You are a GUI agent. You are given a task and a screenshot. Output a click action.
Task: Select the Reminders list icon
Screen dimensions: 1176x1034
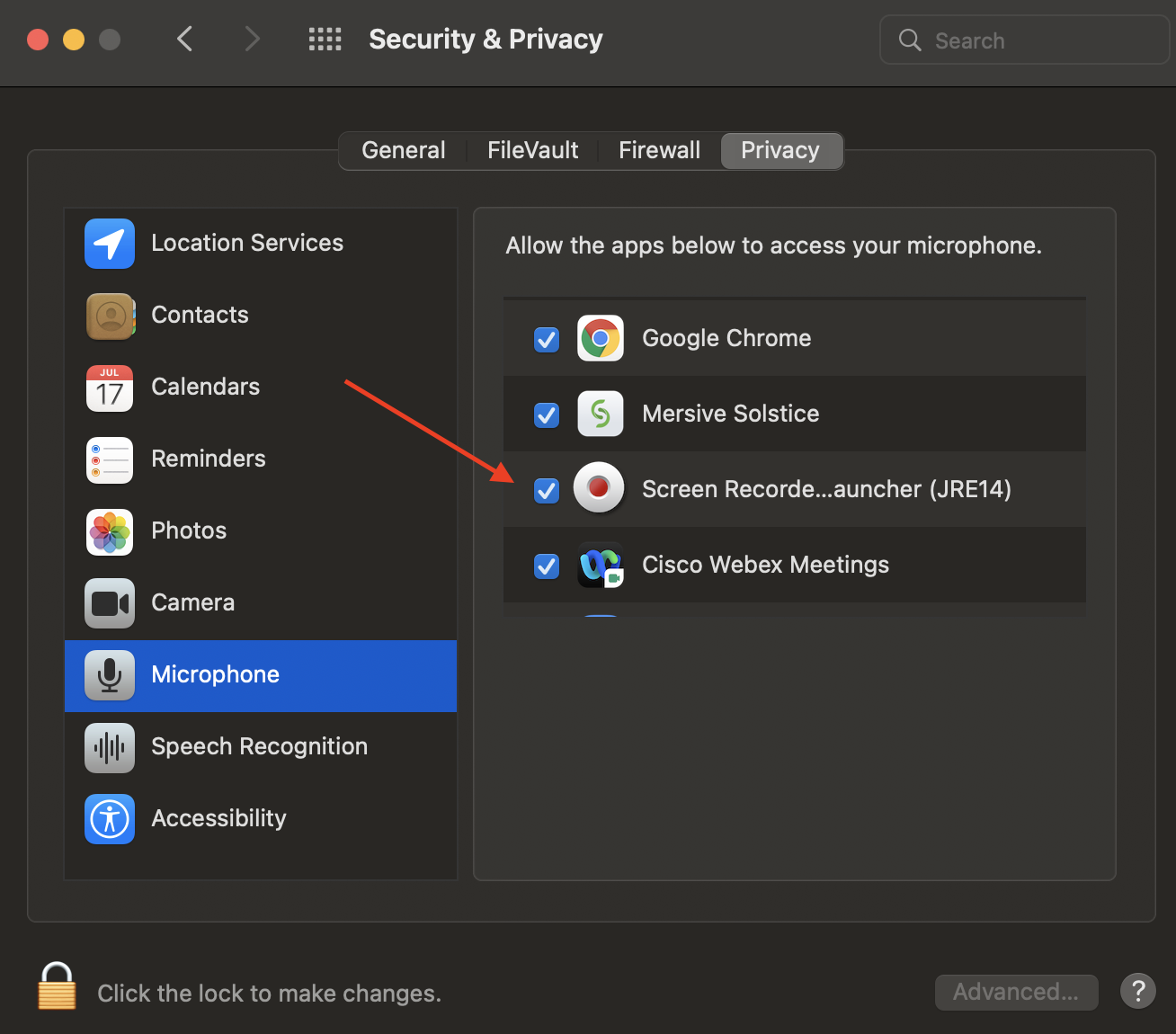110,459
